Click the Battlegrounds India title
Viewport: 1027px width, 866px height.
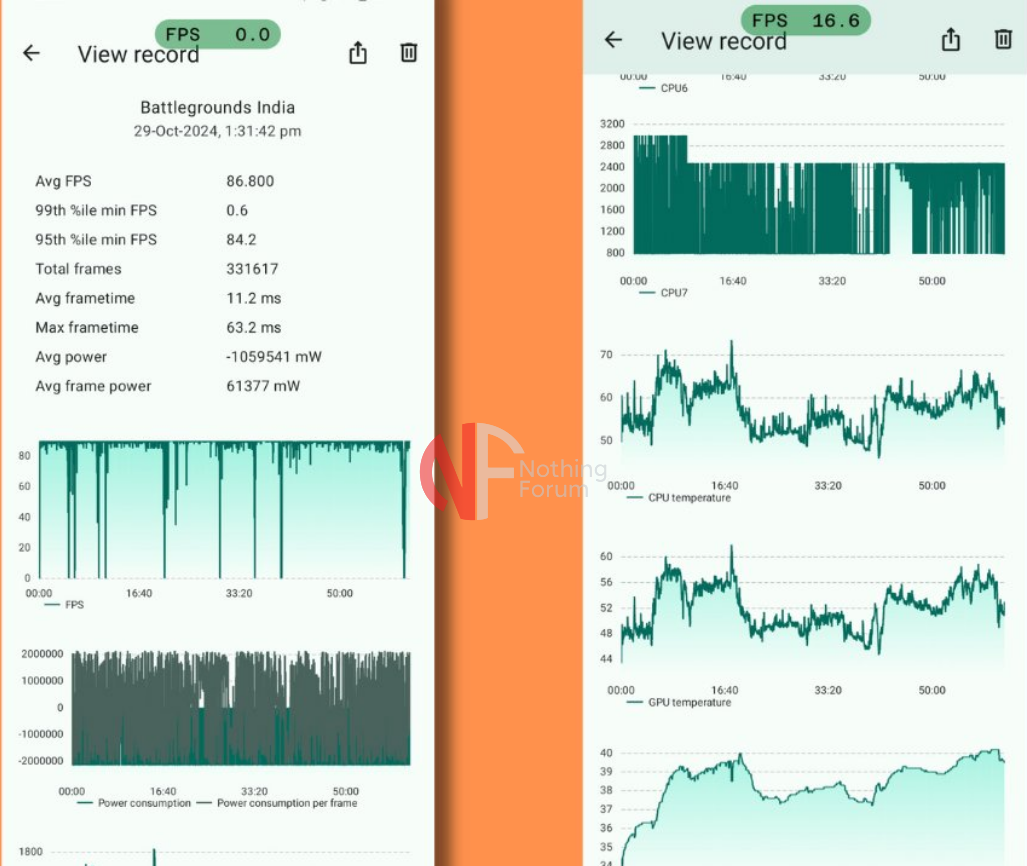217,107
